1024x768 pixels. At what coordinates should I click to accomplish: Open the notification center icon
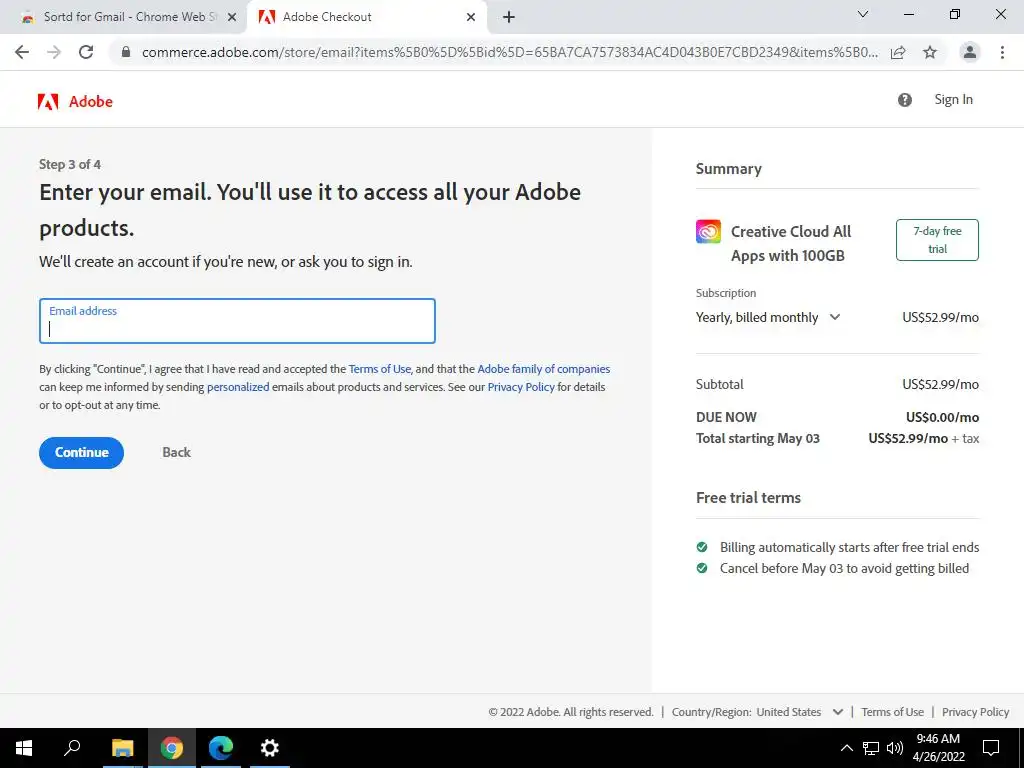click(991, 748)
